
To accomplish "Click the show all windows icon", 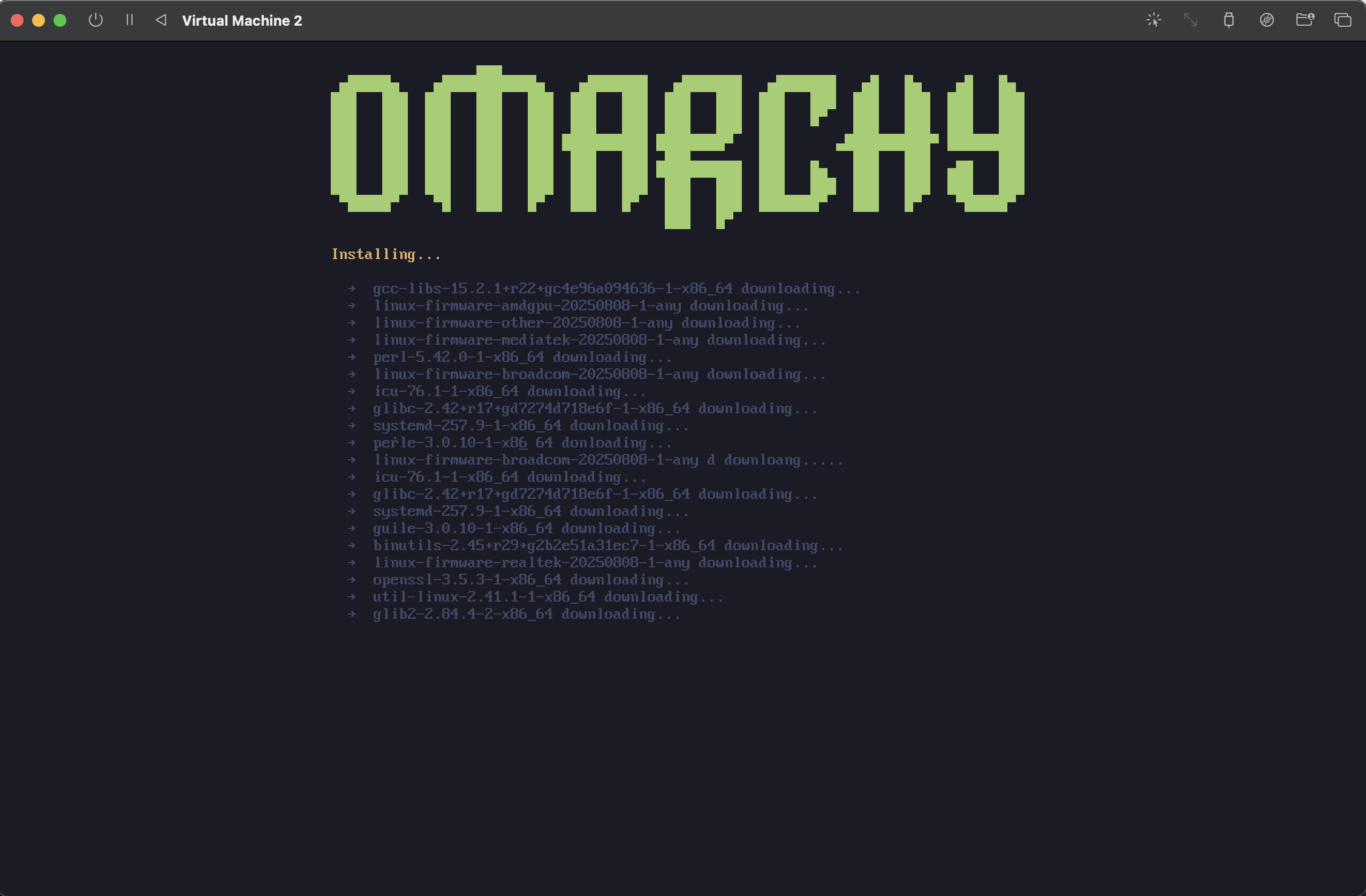I will click(1342, 20).
